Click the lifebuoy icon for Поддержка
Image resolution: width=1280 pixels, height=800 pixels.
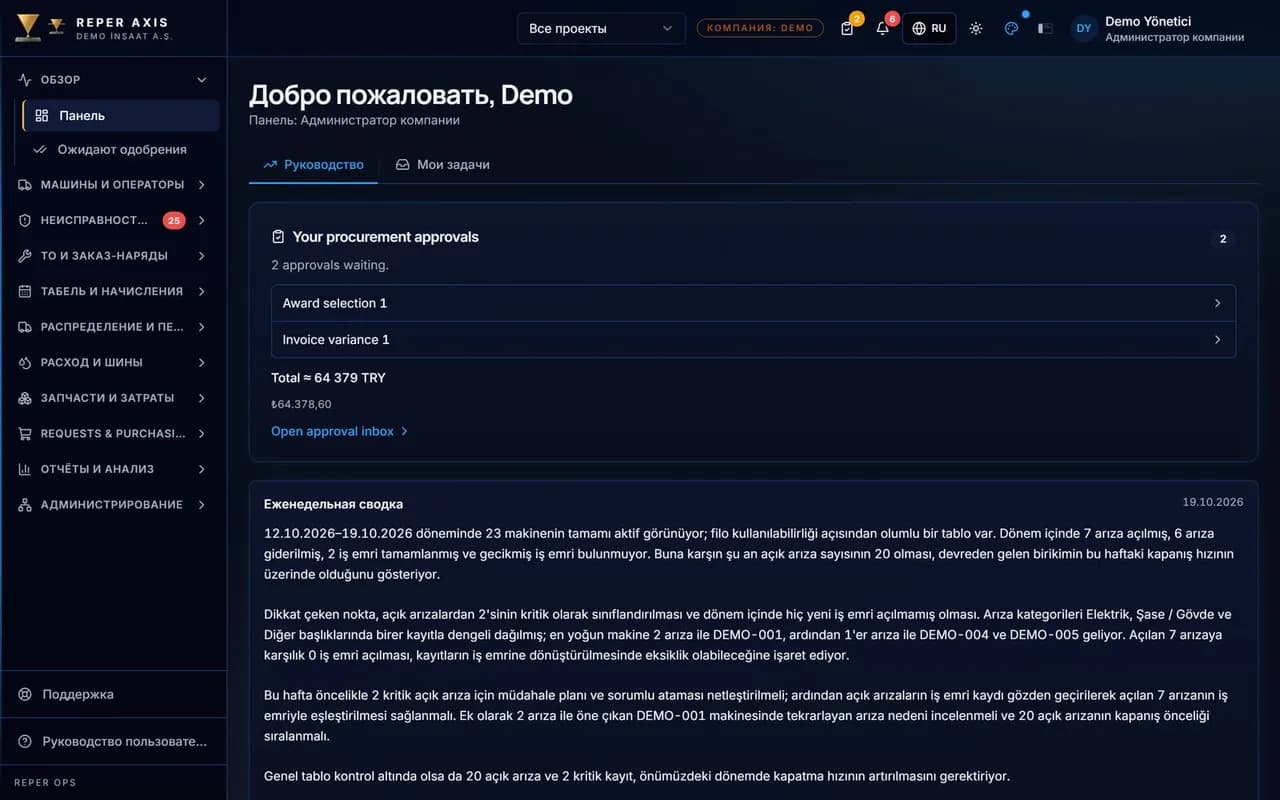[25, 694]
